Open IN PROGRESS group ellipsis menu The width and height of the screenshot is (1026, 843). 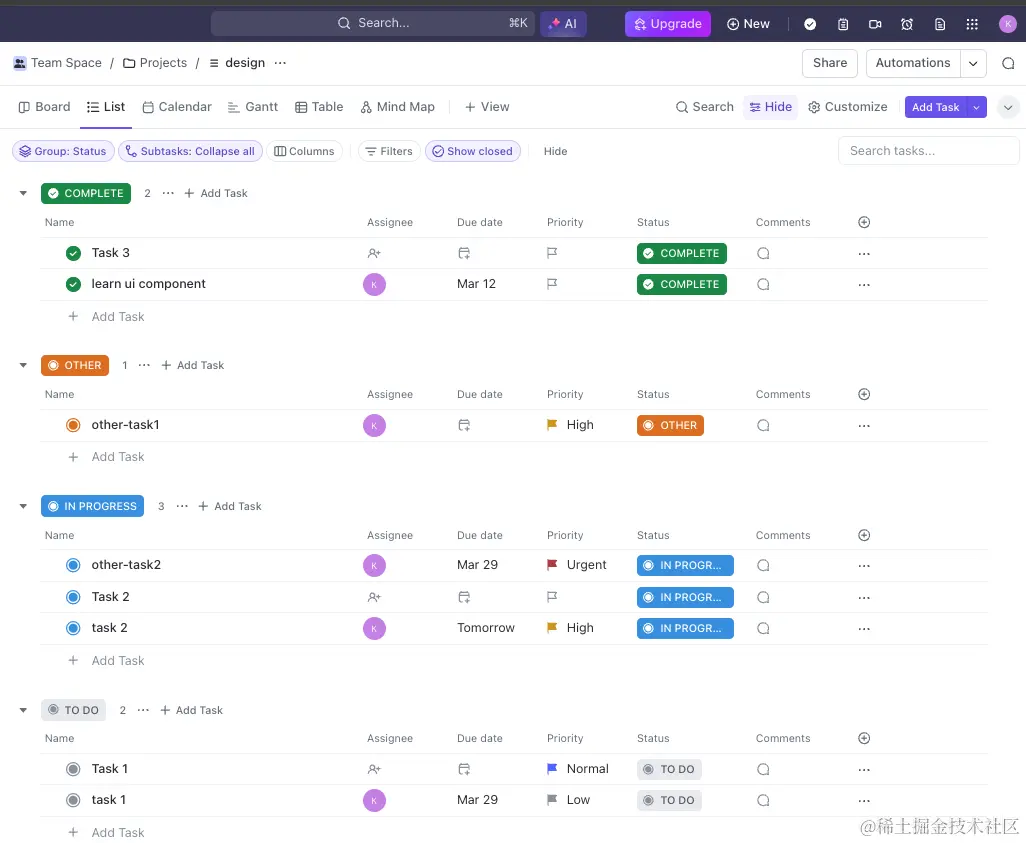click(182, 506)
